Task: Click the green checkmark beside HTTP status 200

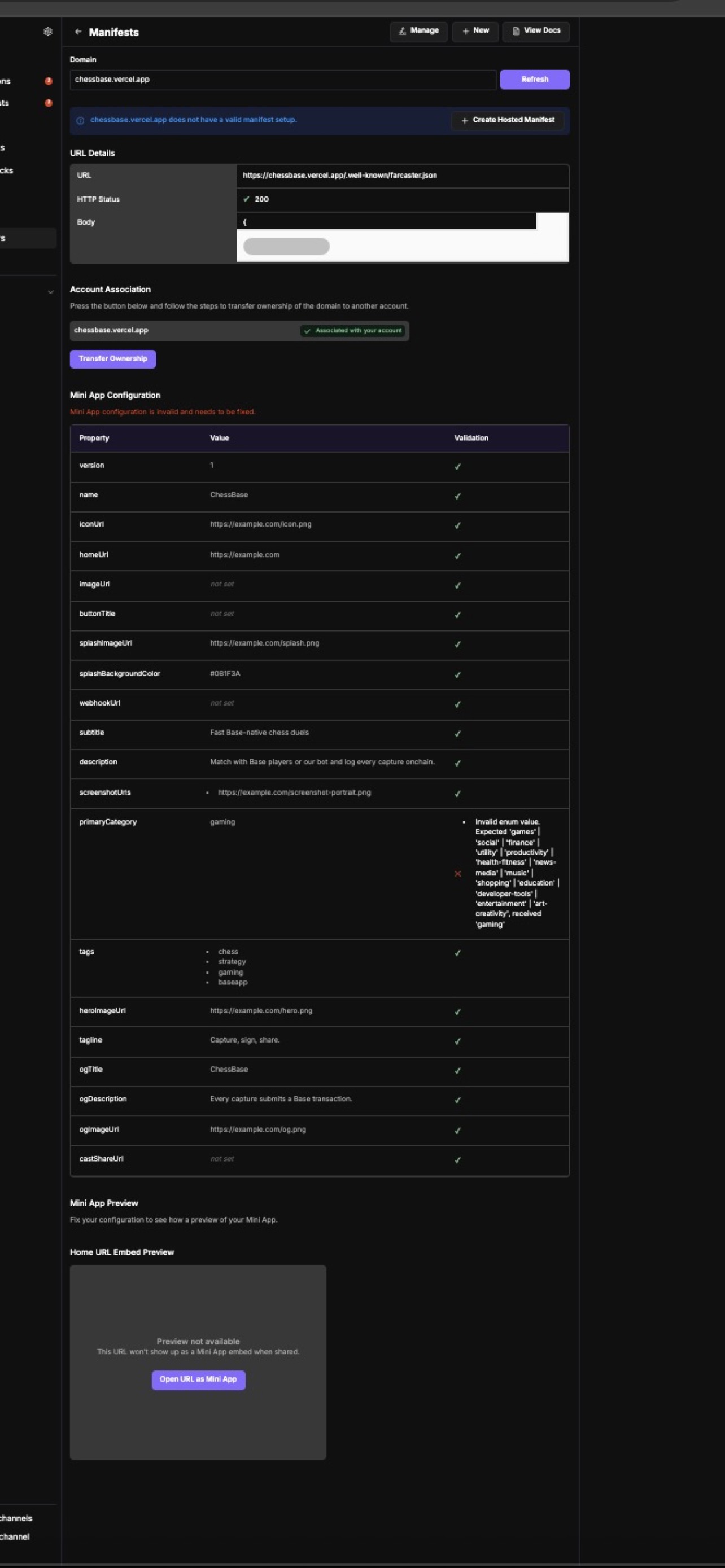Action: click(x=247, y=199)
